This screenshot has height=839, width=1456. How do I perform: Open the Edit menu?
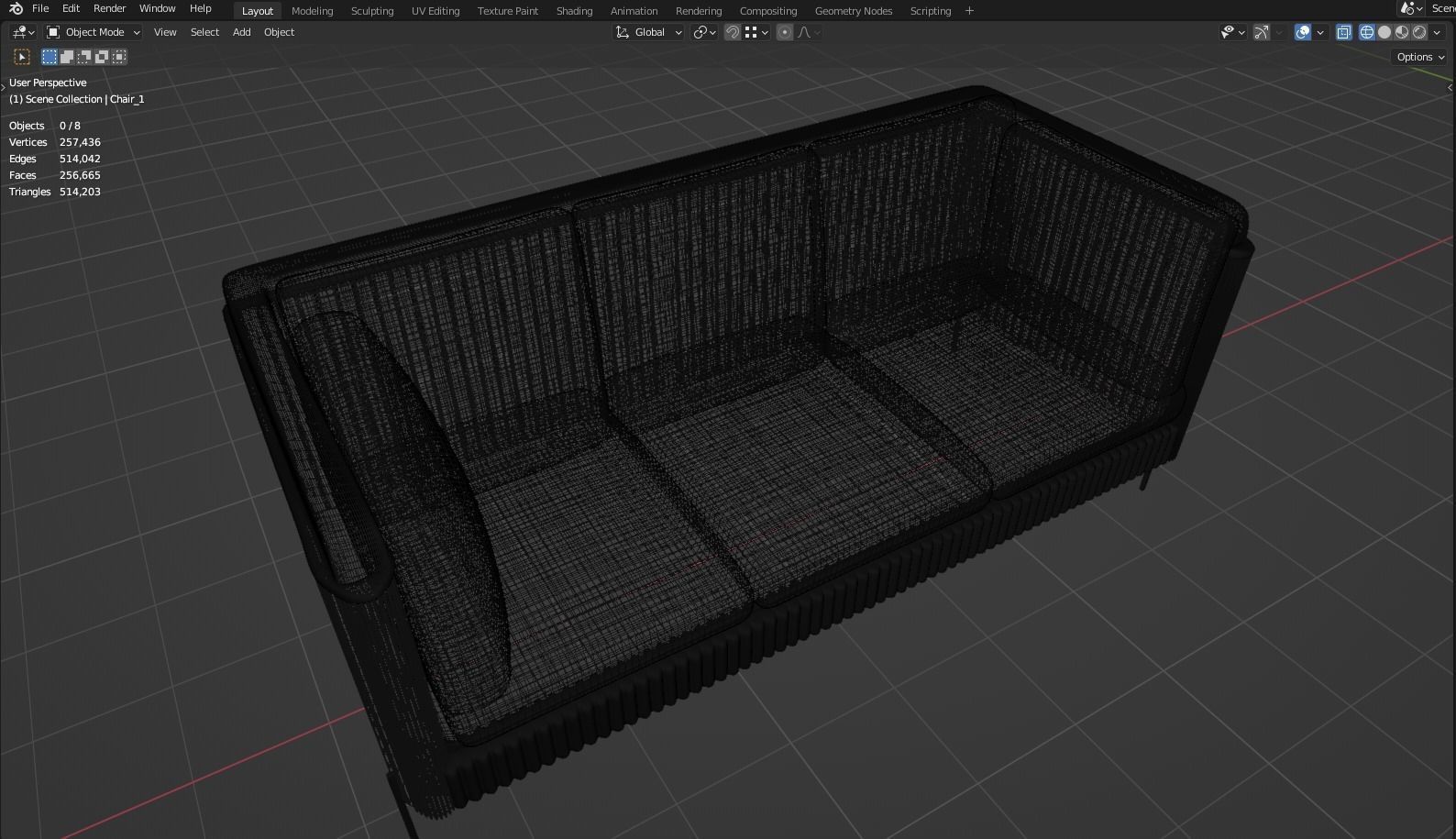point(71,8)
